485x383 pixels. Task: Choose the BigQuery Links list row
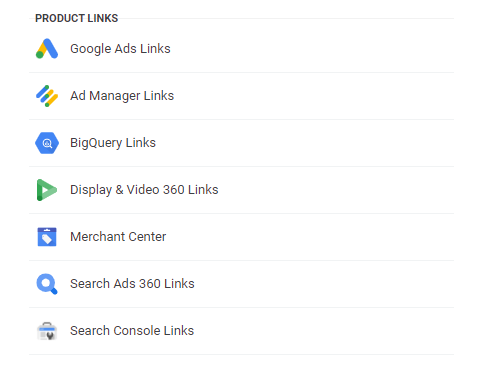pos(241,143)
